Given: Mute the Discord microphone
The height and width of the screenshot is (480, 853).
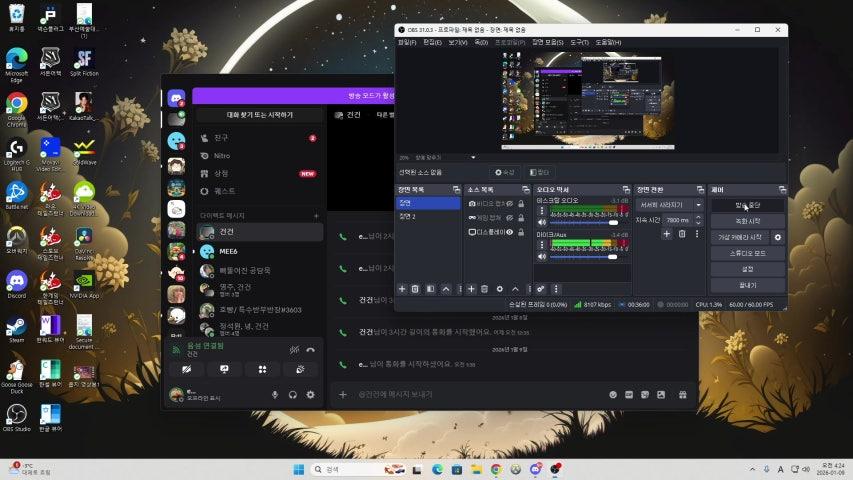Looking at the screenshot, I should tap(275, 395).
